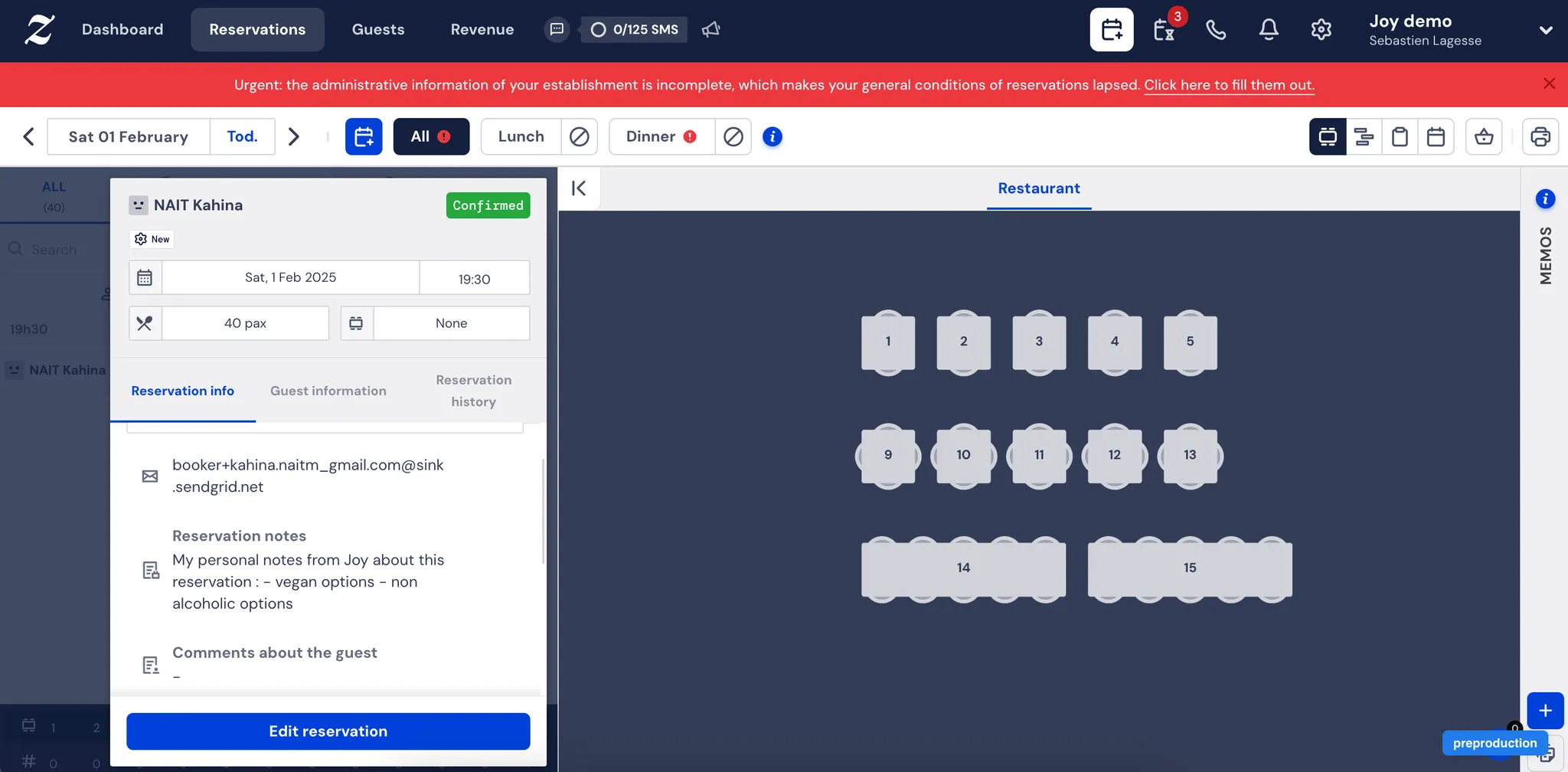Switch to the timeline view icon
The height and width of the screenshot is (772, 1568).
point(1364,137)
